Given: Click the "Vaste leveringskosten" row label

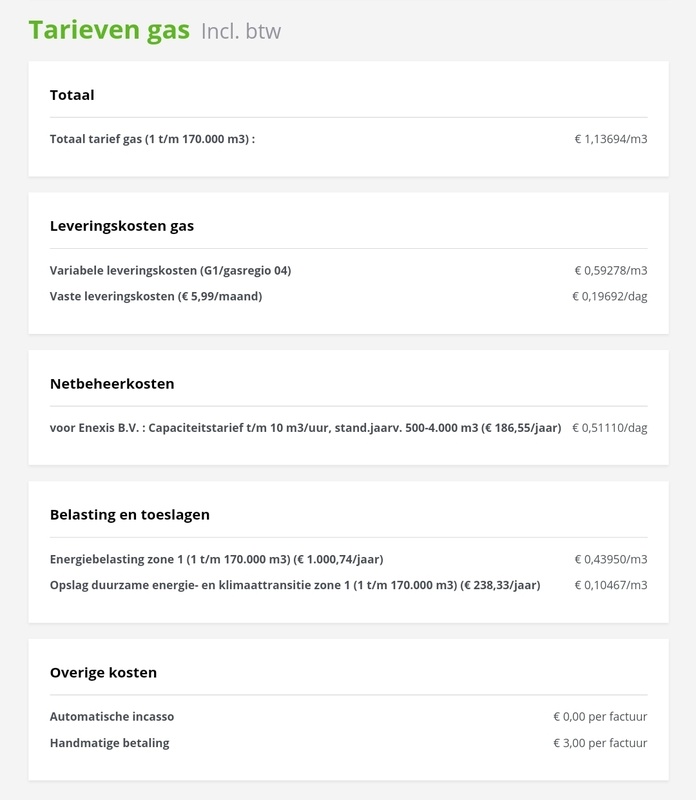Looking at the screenshot, I should tap(156, 296).
